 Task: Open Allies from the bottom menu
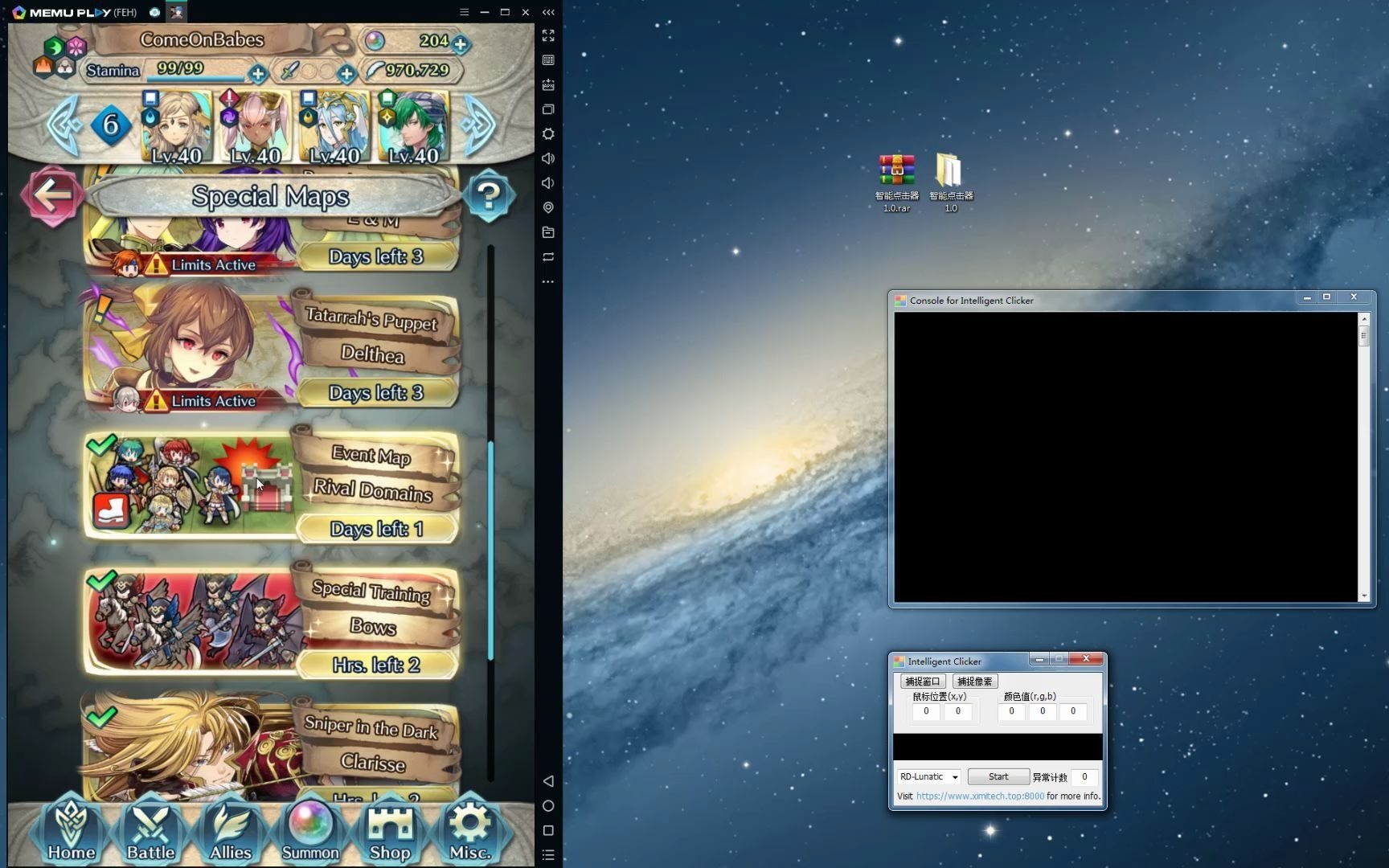coord(230,829)
